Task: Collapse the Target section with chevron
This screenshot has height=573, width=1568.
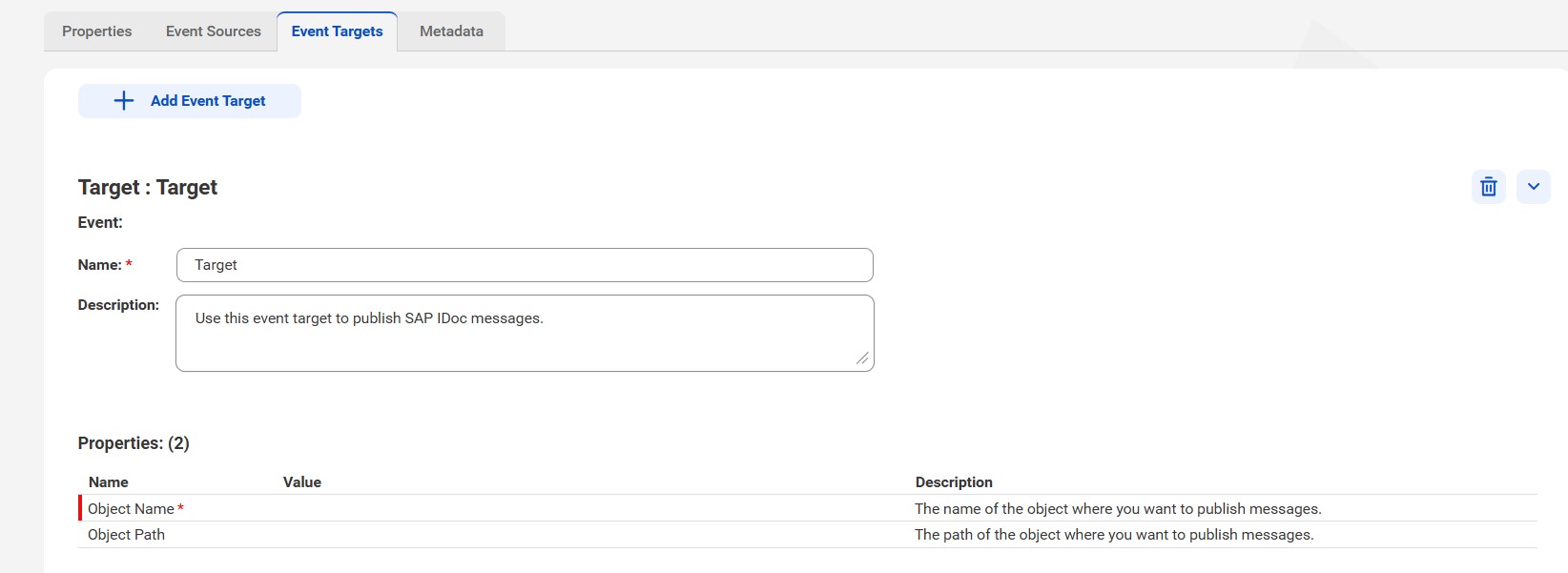Action: pos(1533,187)
